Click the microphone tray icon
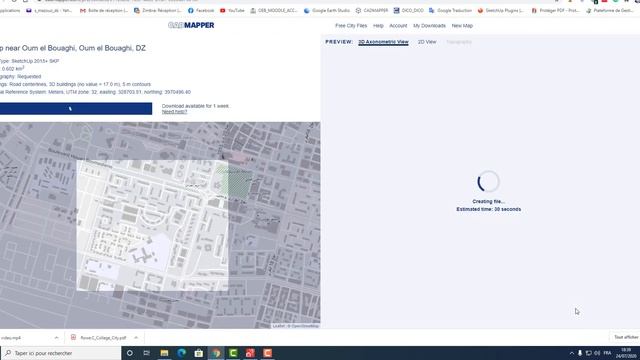640x360 pixels. tap(580, 353)
